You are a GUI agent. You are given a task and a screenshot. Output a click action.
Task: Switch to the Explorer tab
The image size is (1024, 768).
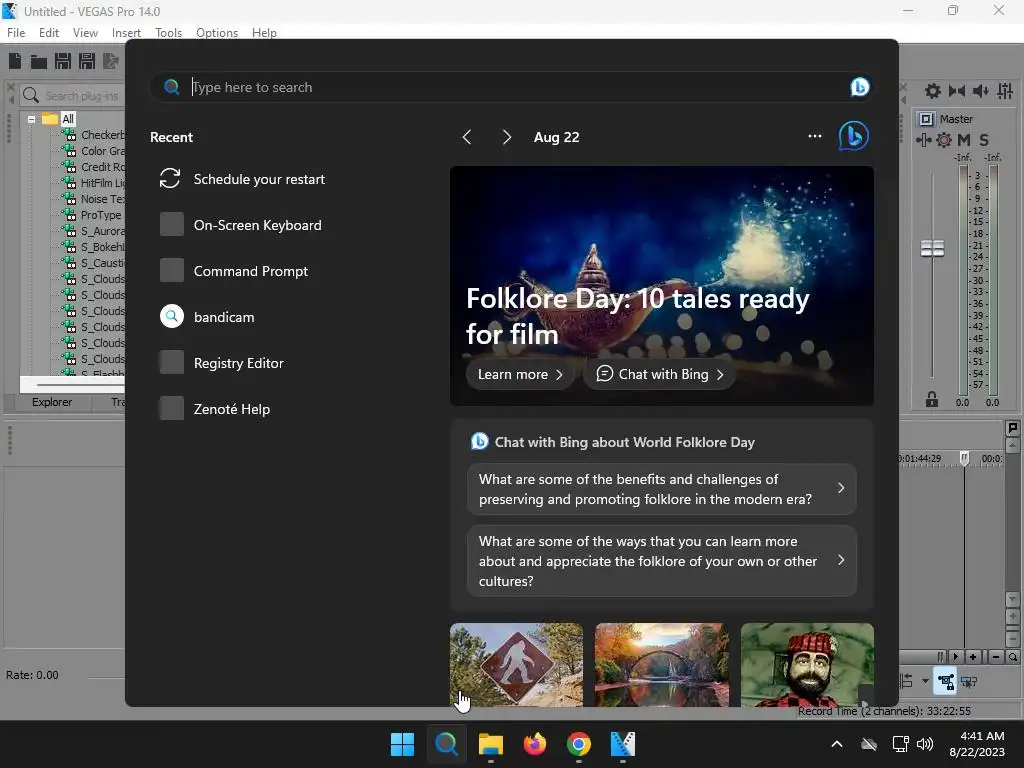[52, 402]
